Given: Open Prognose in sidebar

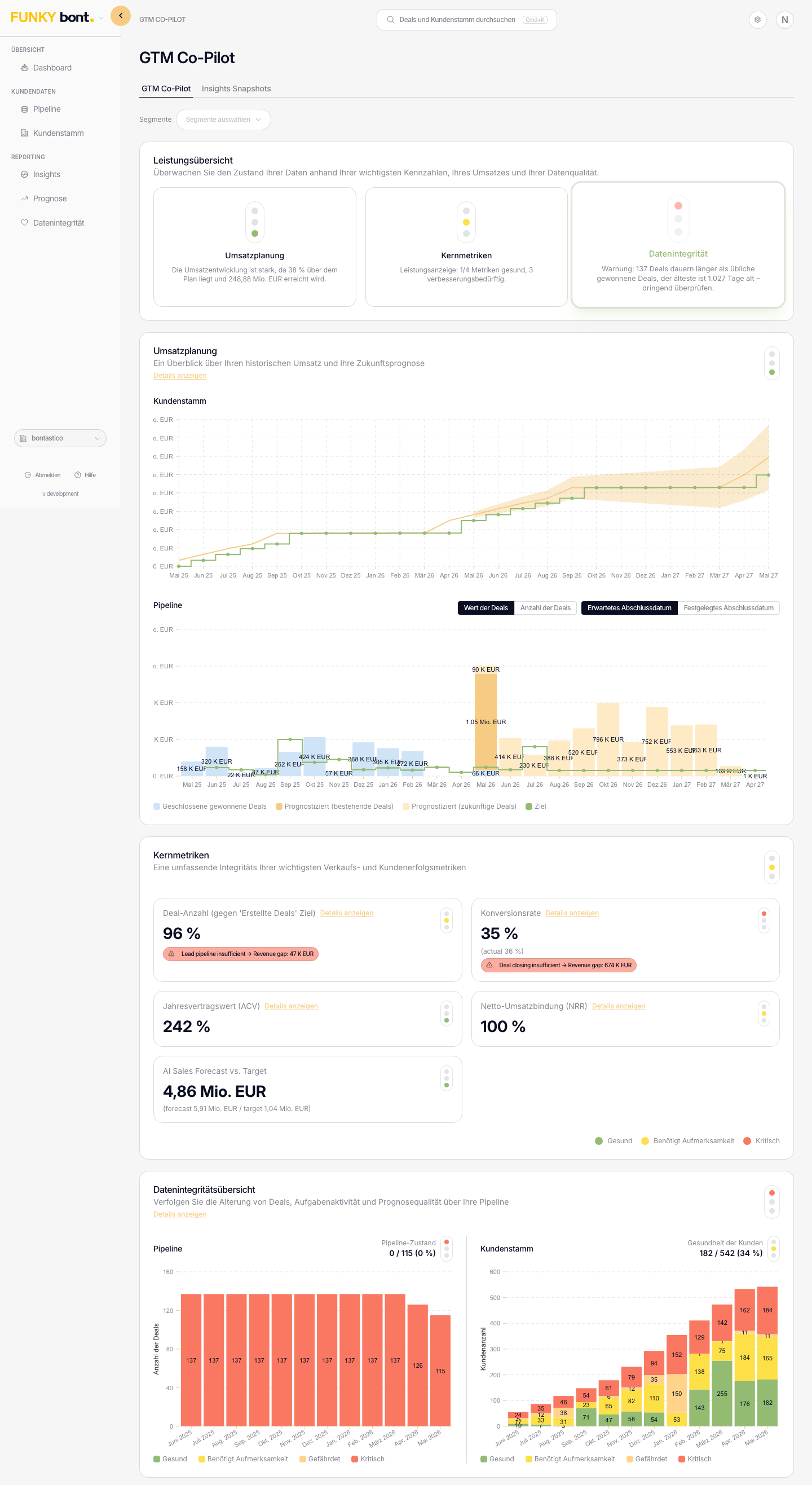Looking at the screenshot, I should tap(50, 199).
